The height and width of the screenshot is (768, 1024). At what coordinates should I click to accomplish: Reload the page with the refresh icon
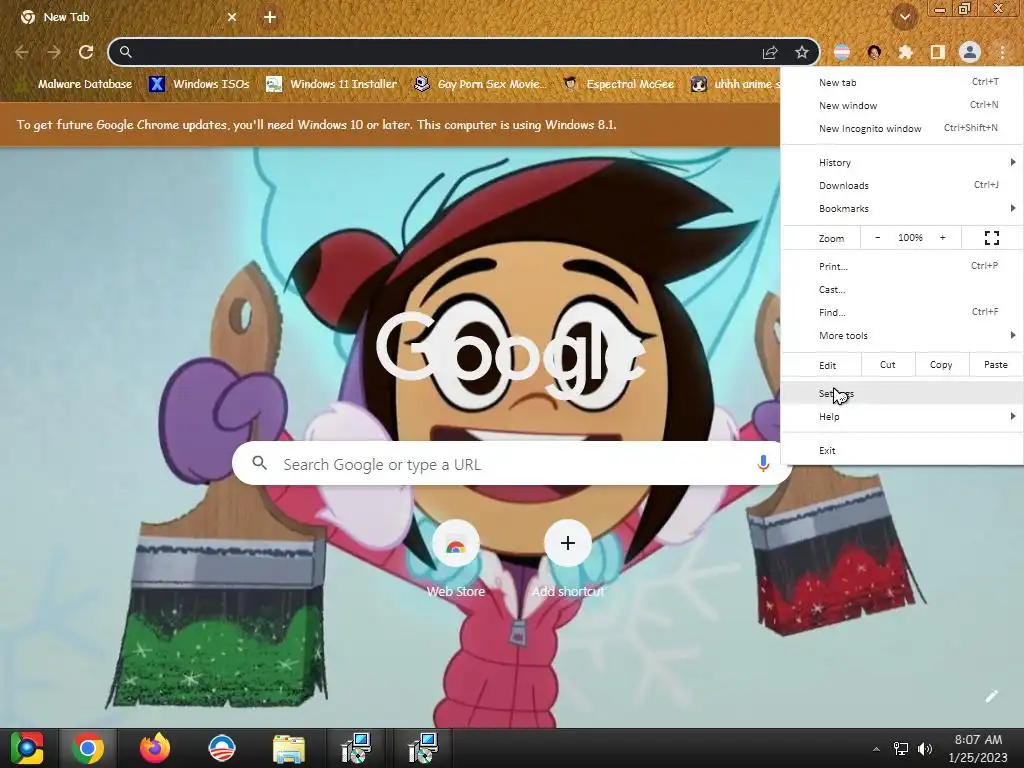pos(86,52)
